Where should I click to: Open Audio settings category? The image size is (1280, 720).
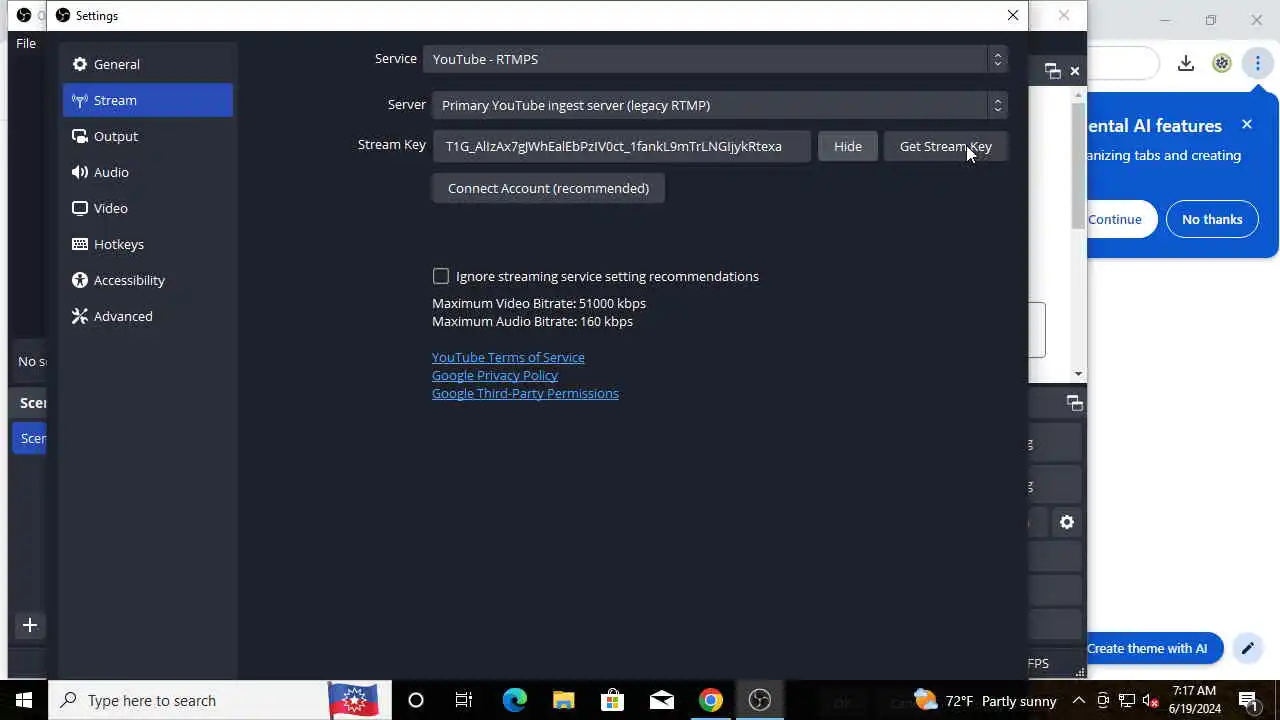point(147,172)
